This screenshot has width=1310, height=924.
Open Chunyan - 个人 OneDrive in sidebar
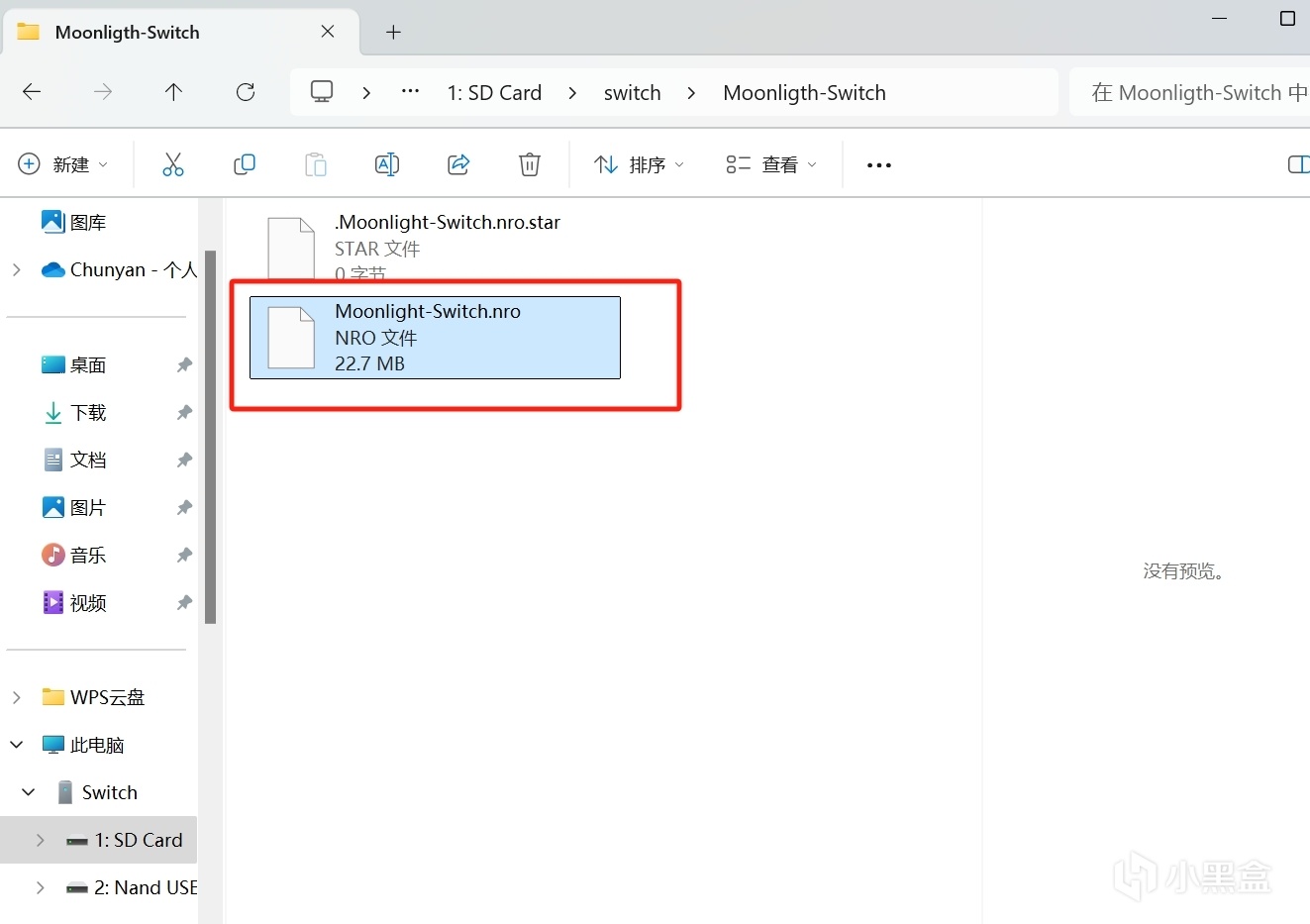[x=119, y=269]
